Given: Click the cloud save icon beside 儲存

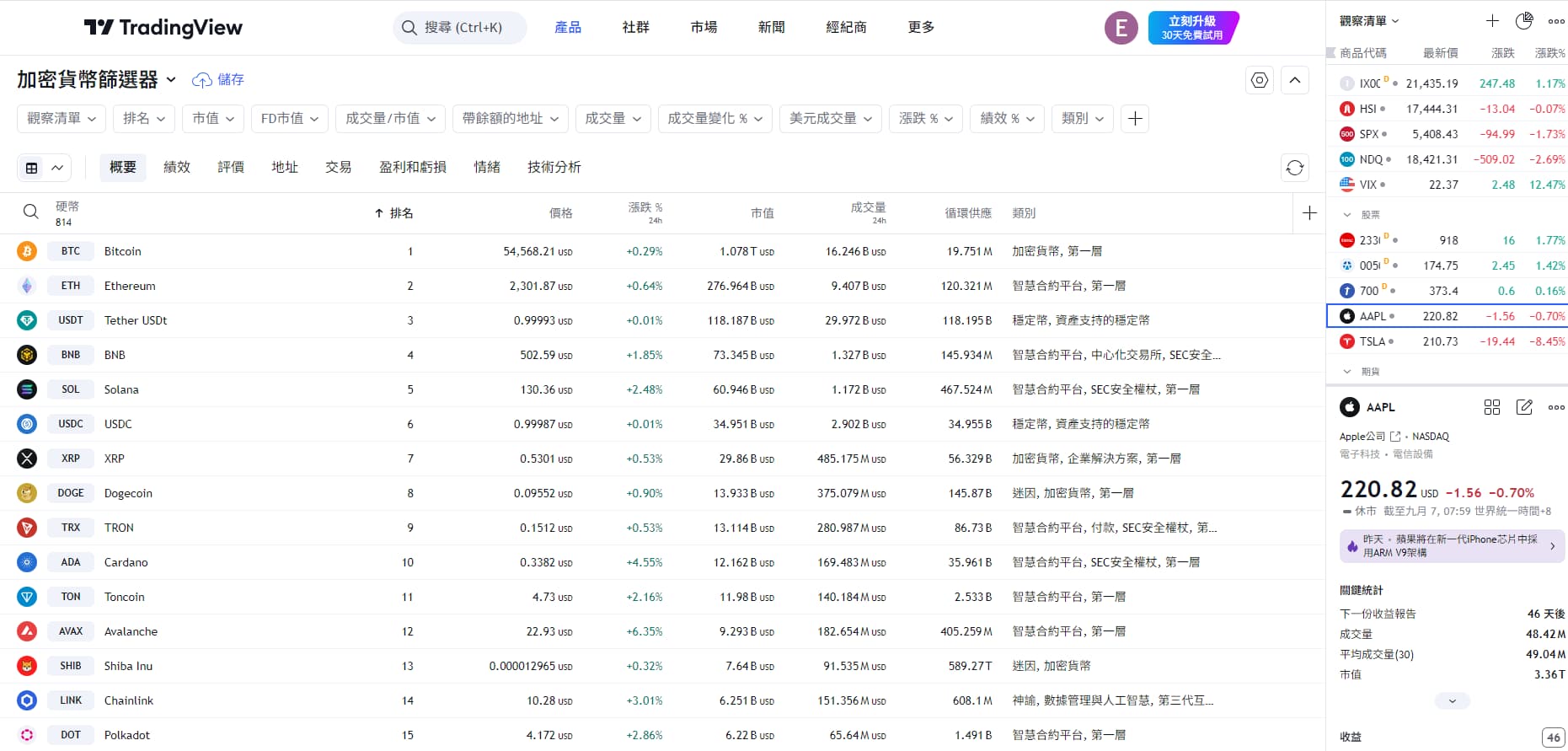Looking at the screenshot, I should click(201, 80).
